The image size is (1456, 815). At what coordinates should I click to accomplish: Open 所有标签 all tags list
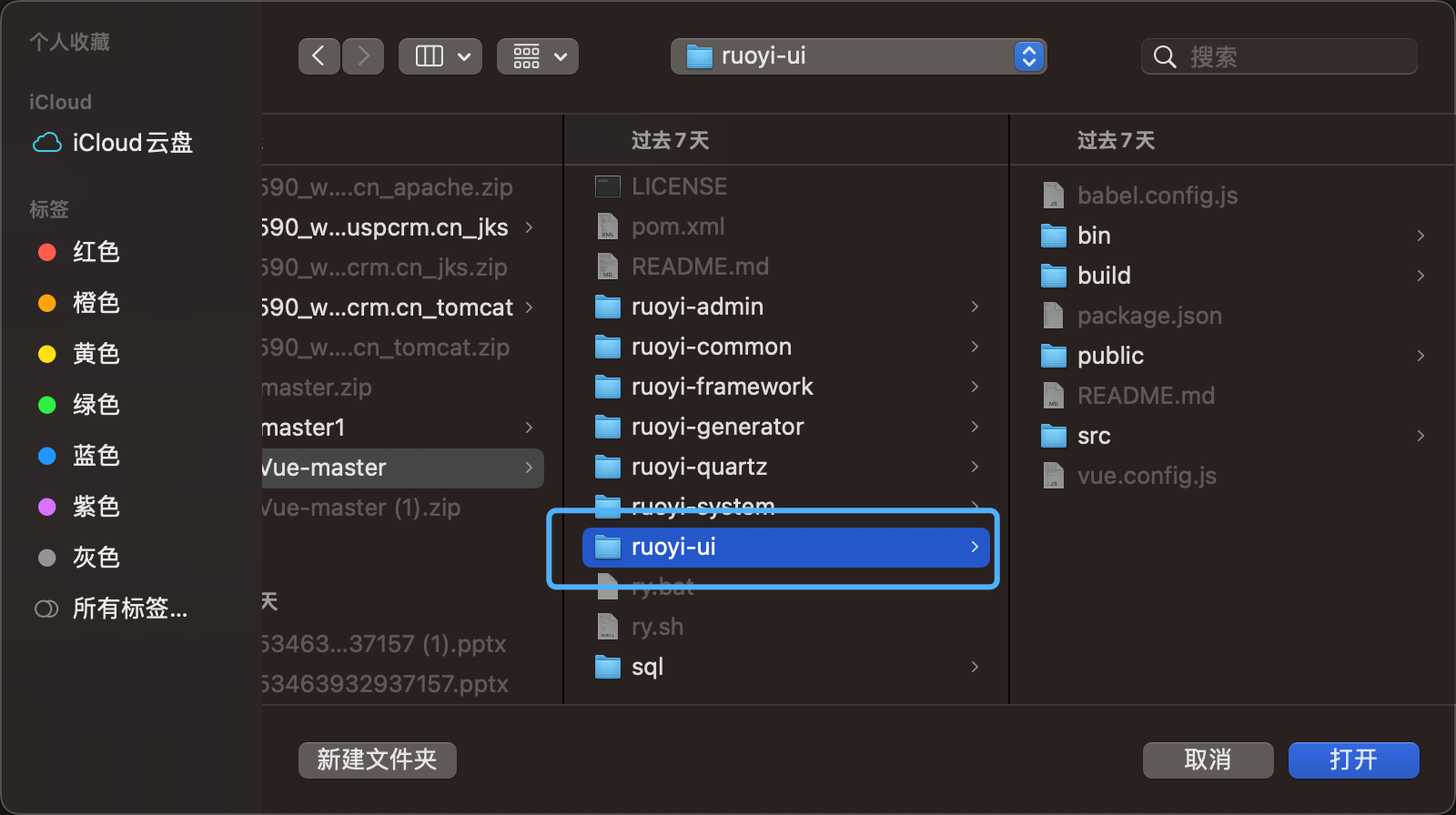129,609
